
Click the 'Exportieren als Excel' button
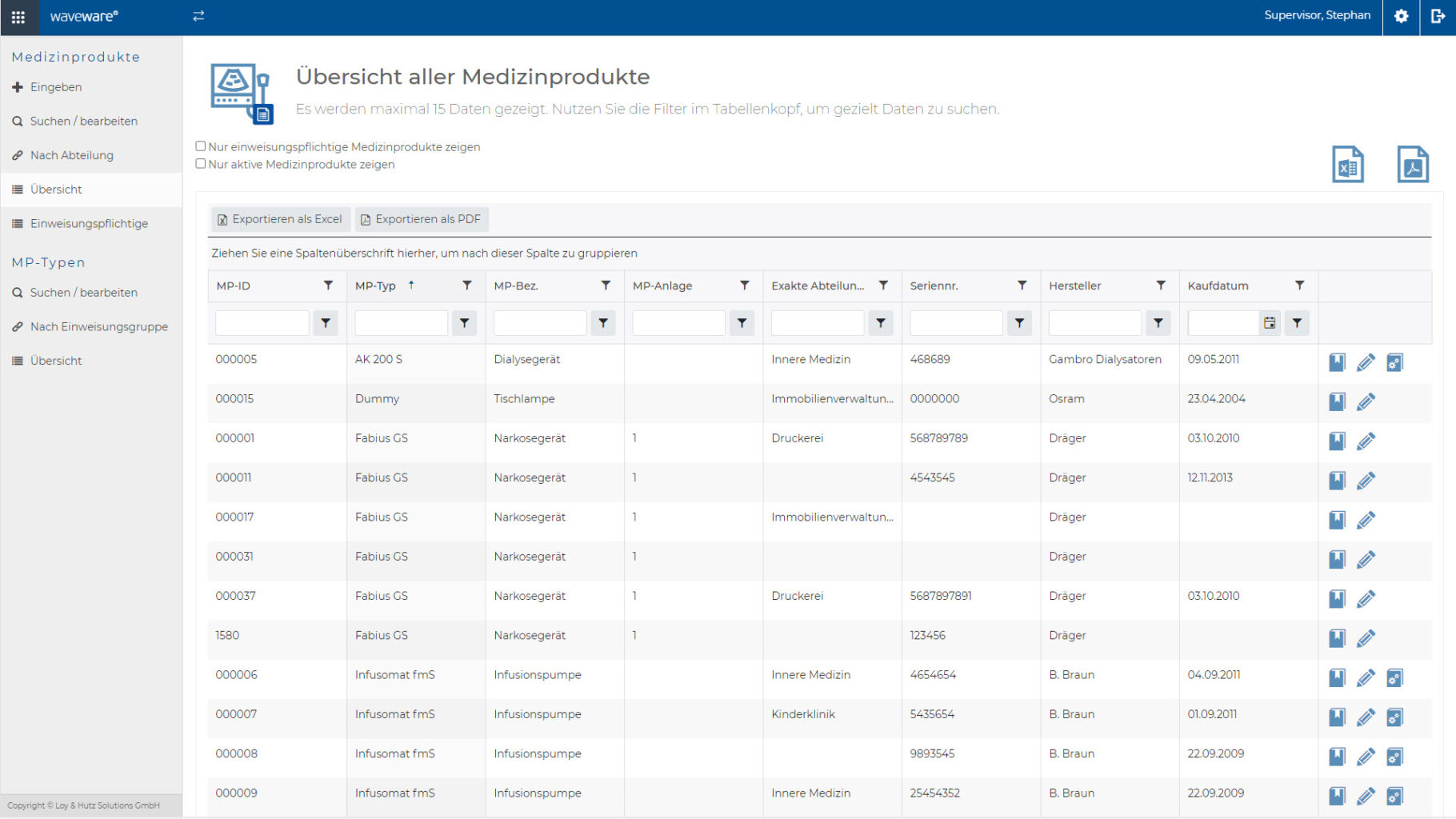[280, 219]
